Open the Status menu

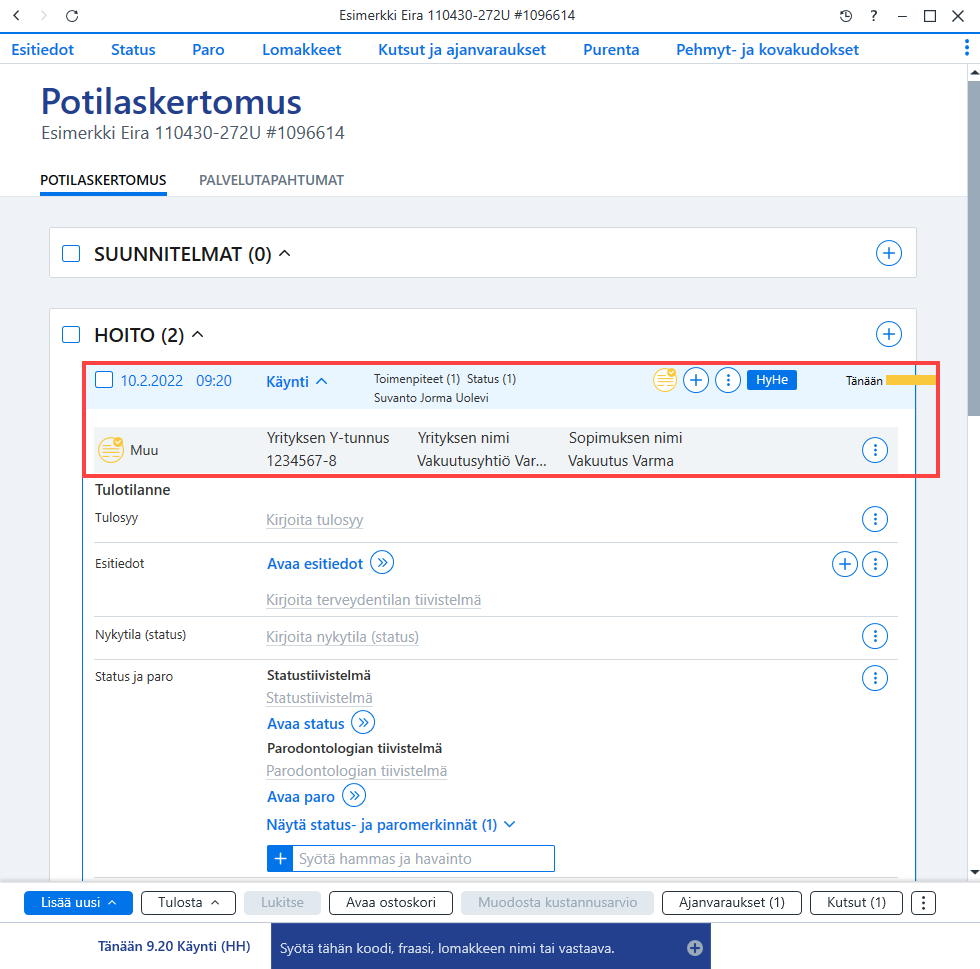click(133, 49)
